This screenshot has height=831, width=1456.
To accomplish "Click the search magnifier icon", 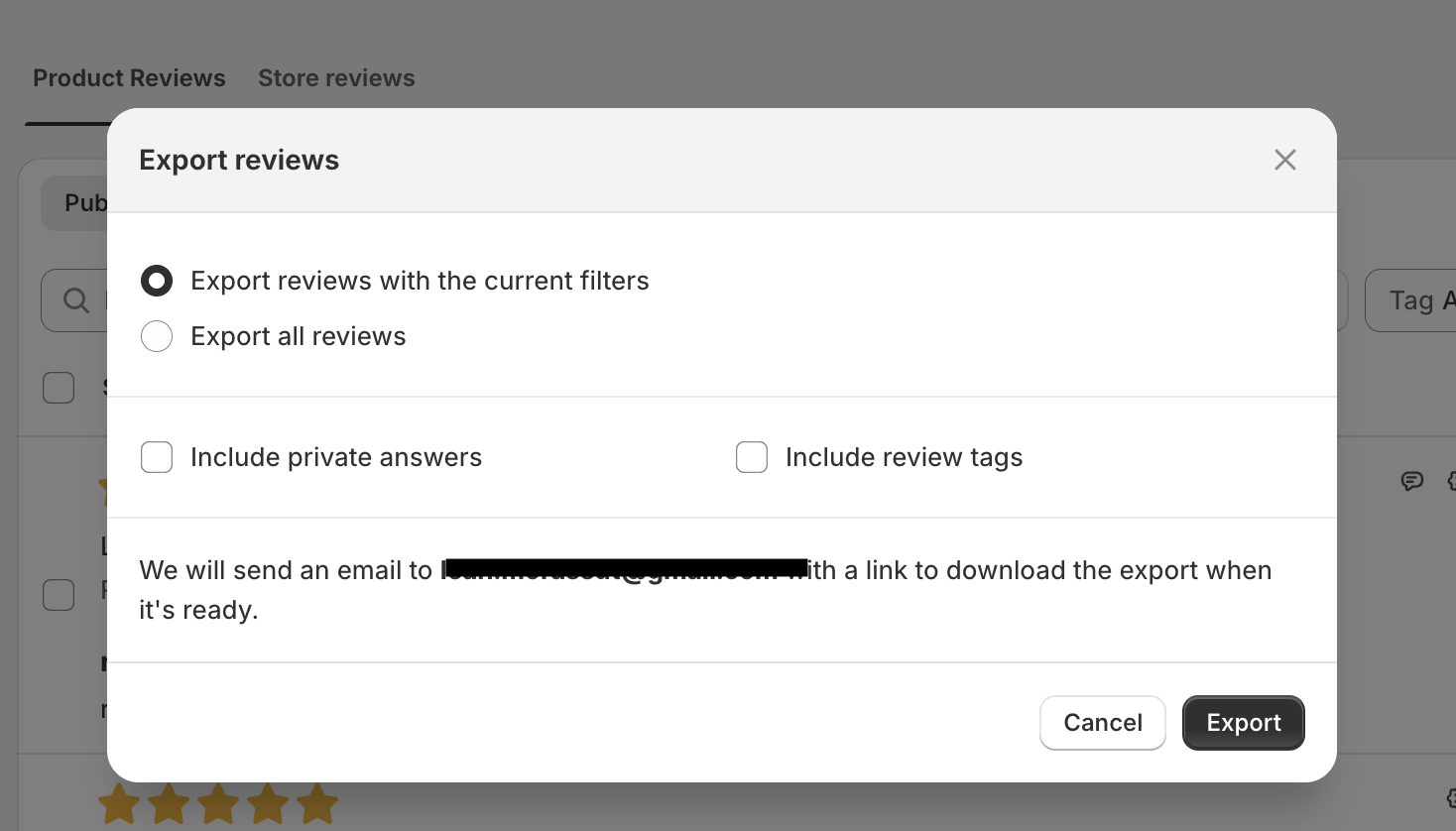I will [76, 300].
